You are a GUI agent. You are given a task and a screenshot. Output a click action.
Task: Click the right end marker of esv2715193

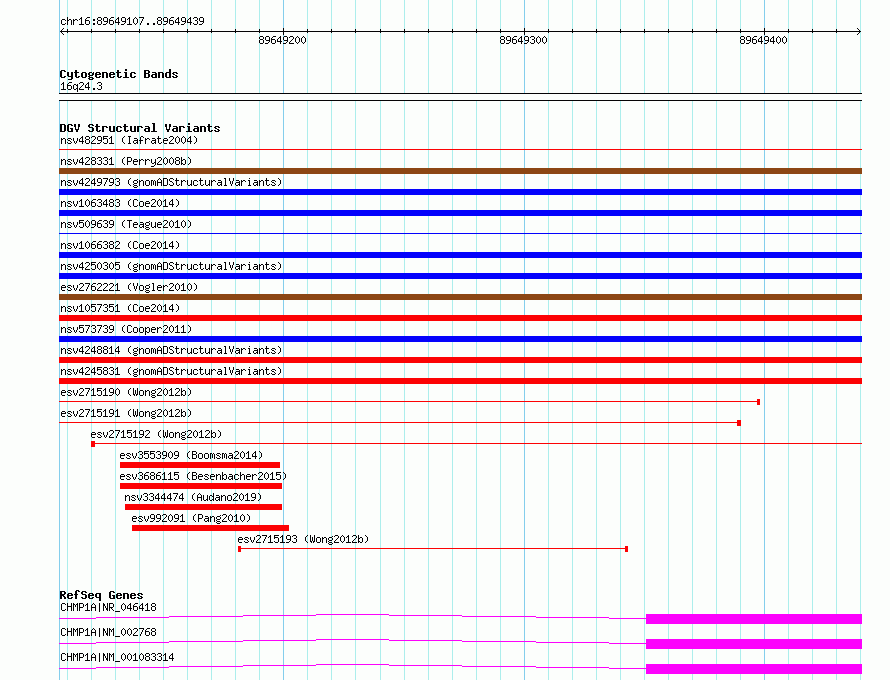[x=626, y=549]
